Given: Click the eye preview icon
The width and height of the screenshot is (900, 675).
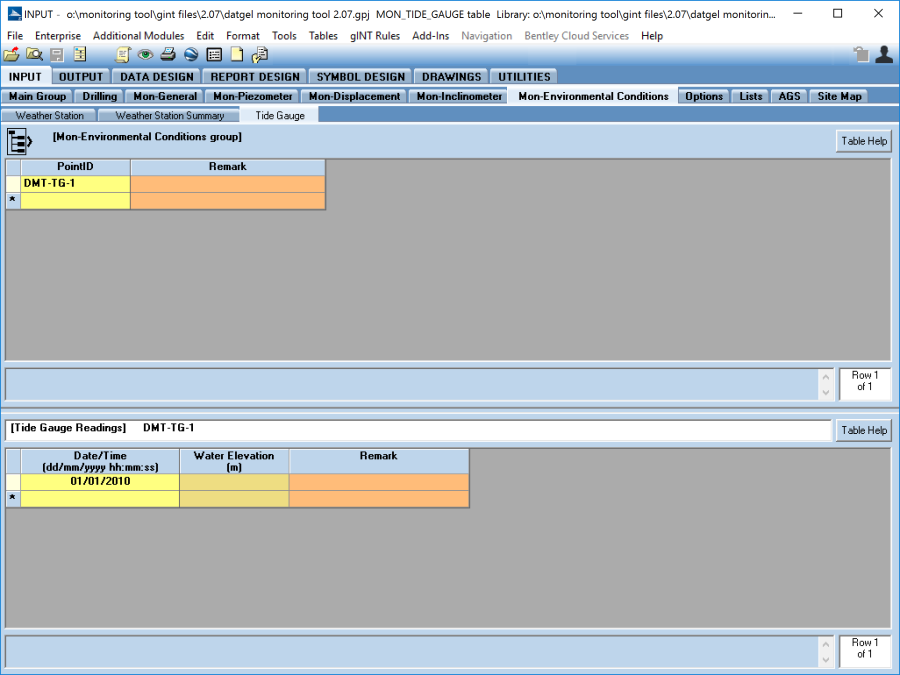Looking at the screenshot, I should (146, 55).
